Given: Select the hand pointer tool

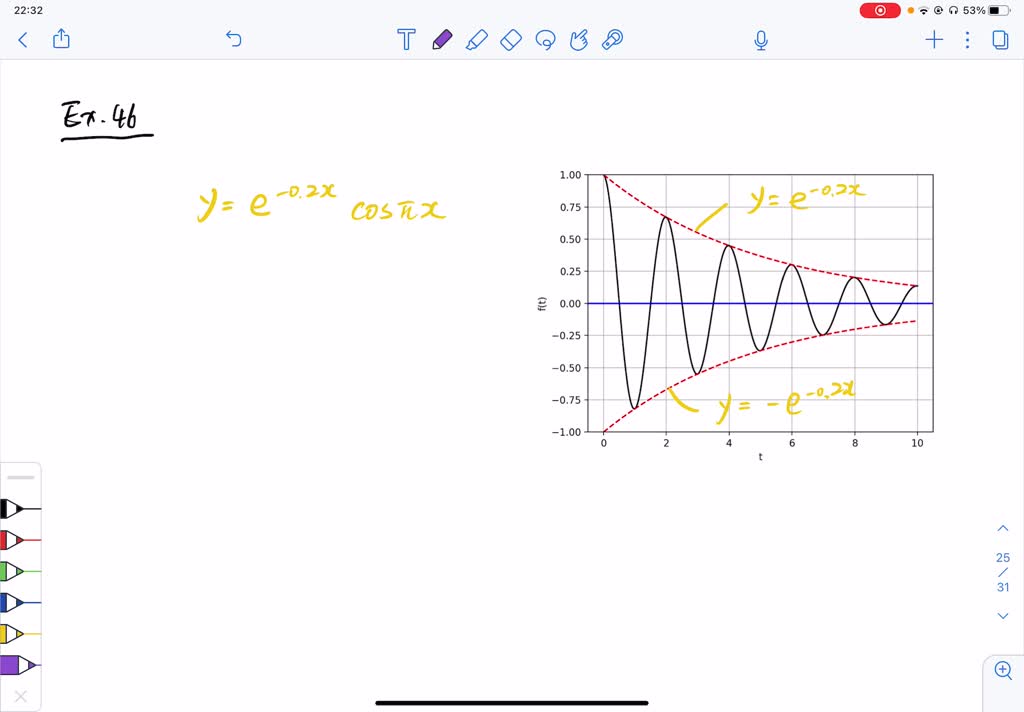Looking at the screenshot, I should click(579, 40).
